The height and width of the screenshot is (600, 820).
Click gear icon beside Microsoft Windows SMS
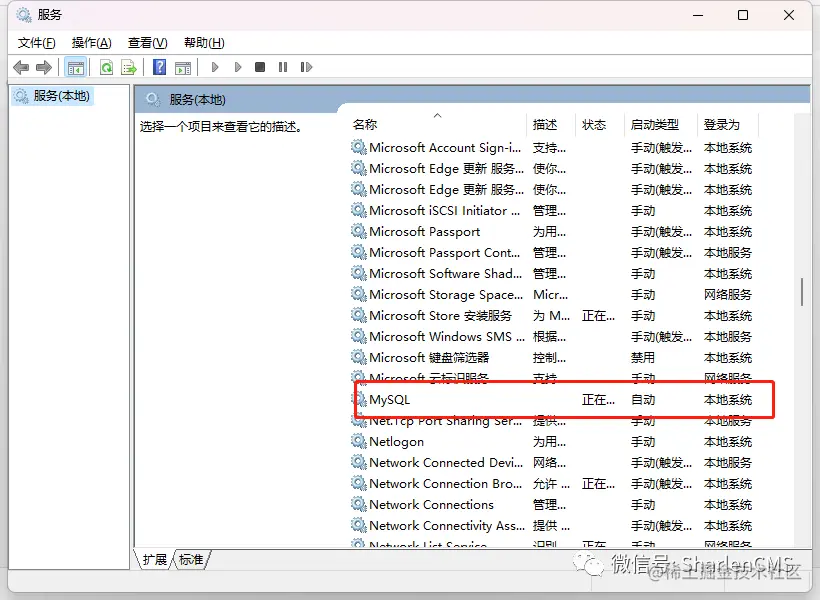(359, 336)
